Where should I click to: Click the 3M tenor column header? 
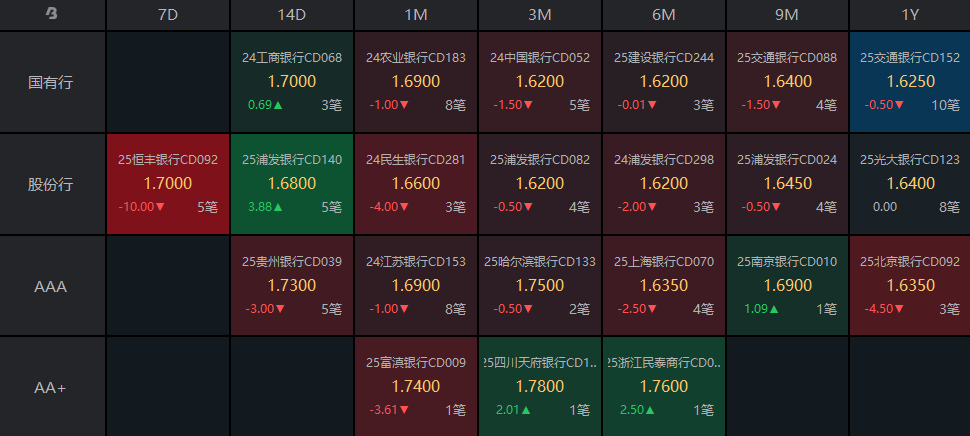(x=539, y=14)
